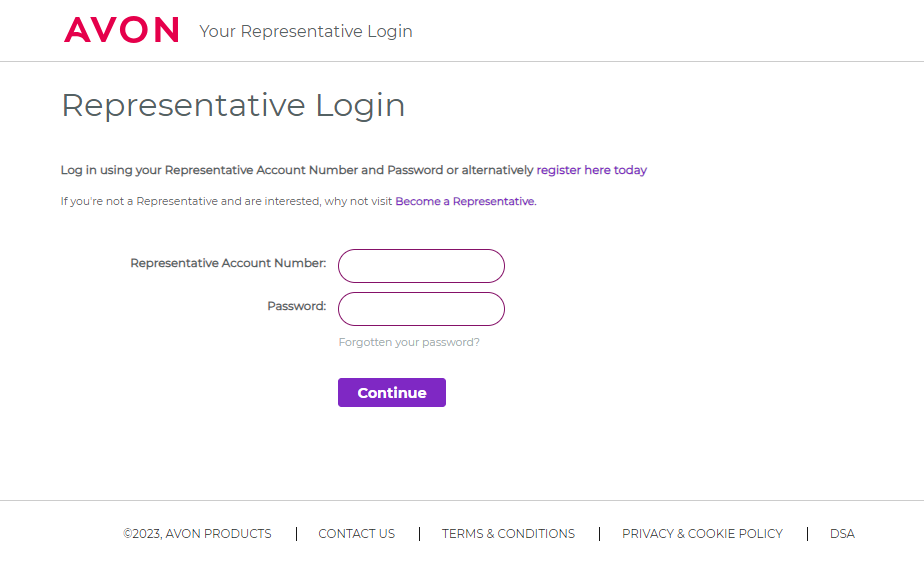Click the separator between CONTACT US and TERMS & CONDITIONS

click(x=419, y=534)
